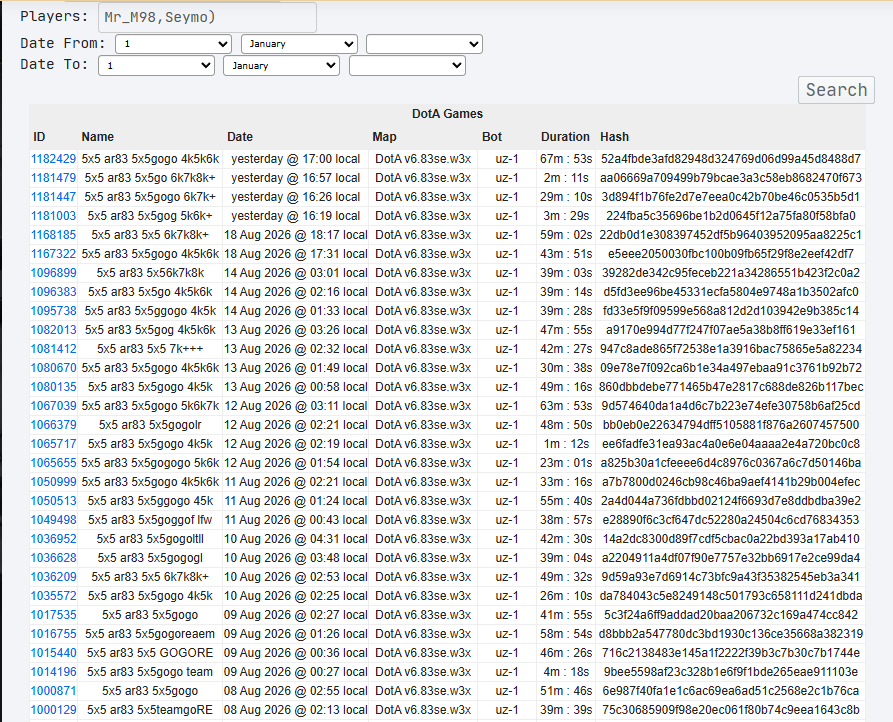The image size is (893, 722).
Task: Open game ID 1035572
Action: point(54,596)
